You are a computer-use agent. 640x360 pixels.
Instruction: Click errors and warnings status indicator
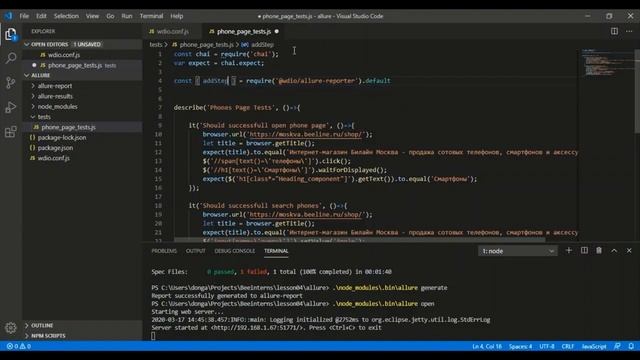18,347
